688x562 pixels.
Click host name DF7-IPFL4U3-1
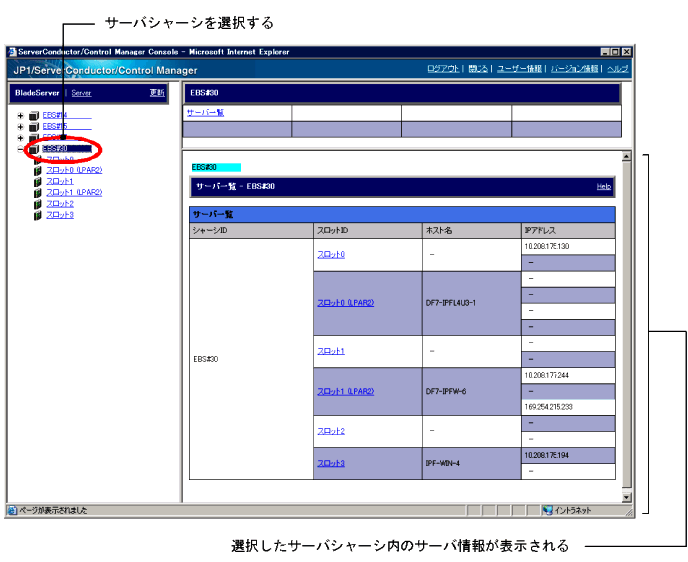coord(451,303)
